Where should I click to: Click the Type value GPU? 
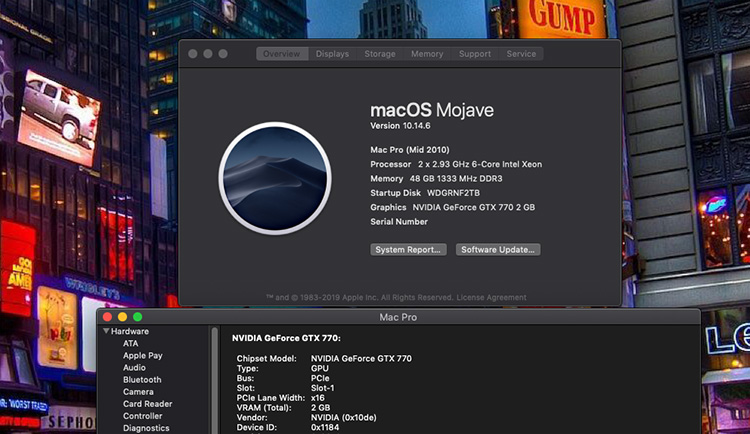pos(320,368)
